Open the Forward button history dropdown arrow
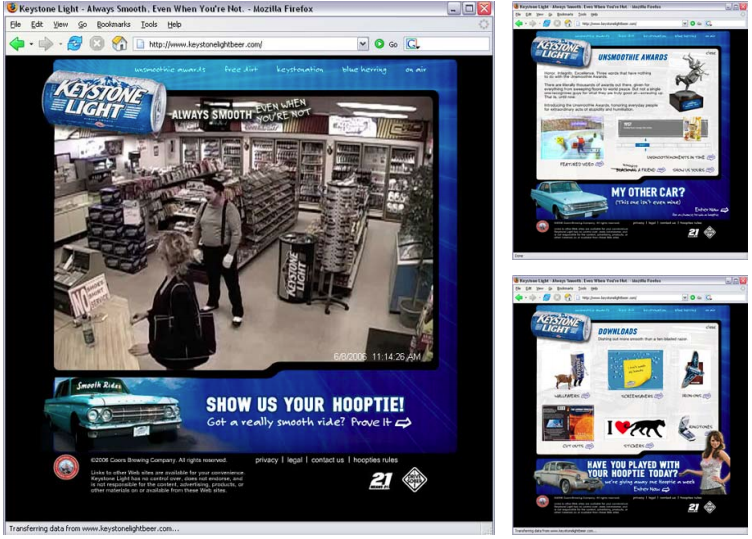This screenshot has height=539, width=752. pos(60,44)
